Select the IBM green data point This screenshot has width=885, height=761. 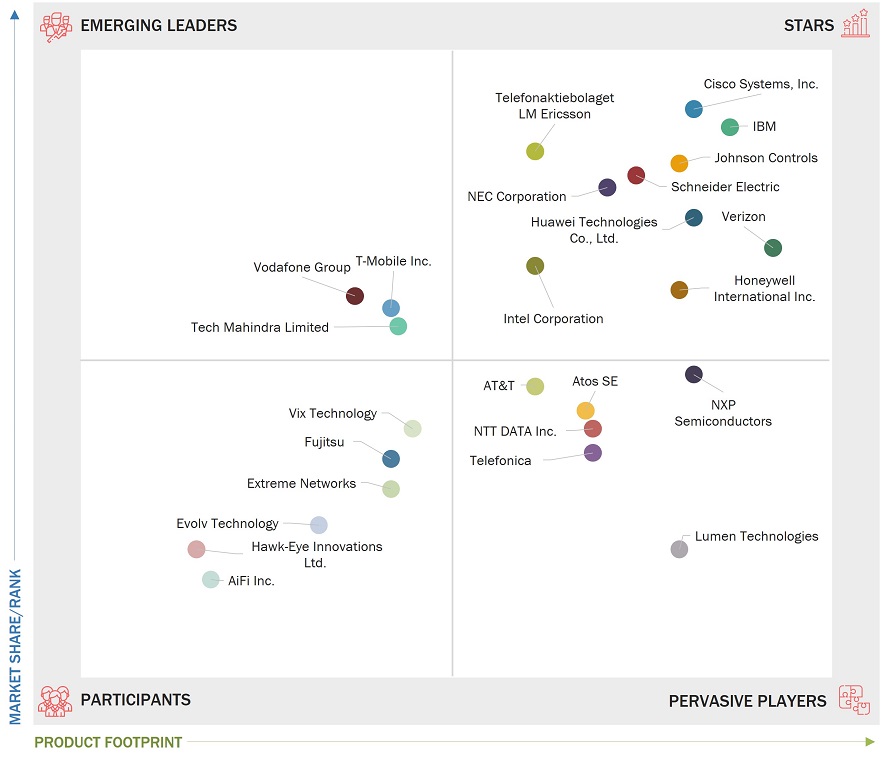click(x=730, y=127)
